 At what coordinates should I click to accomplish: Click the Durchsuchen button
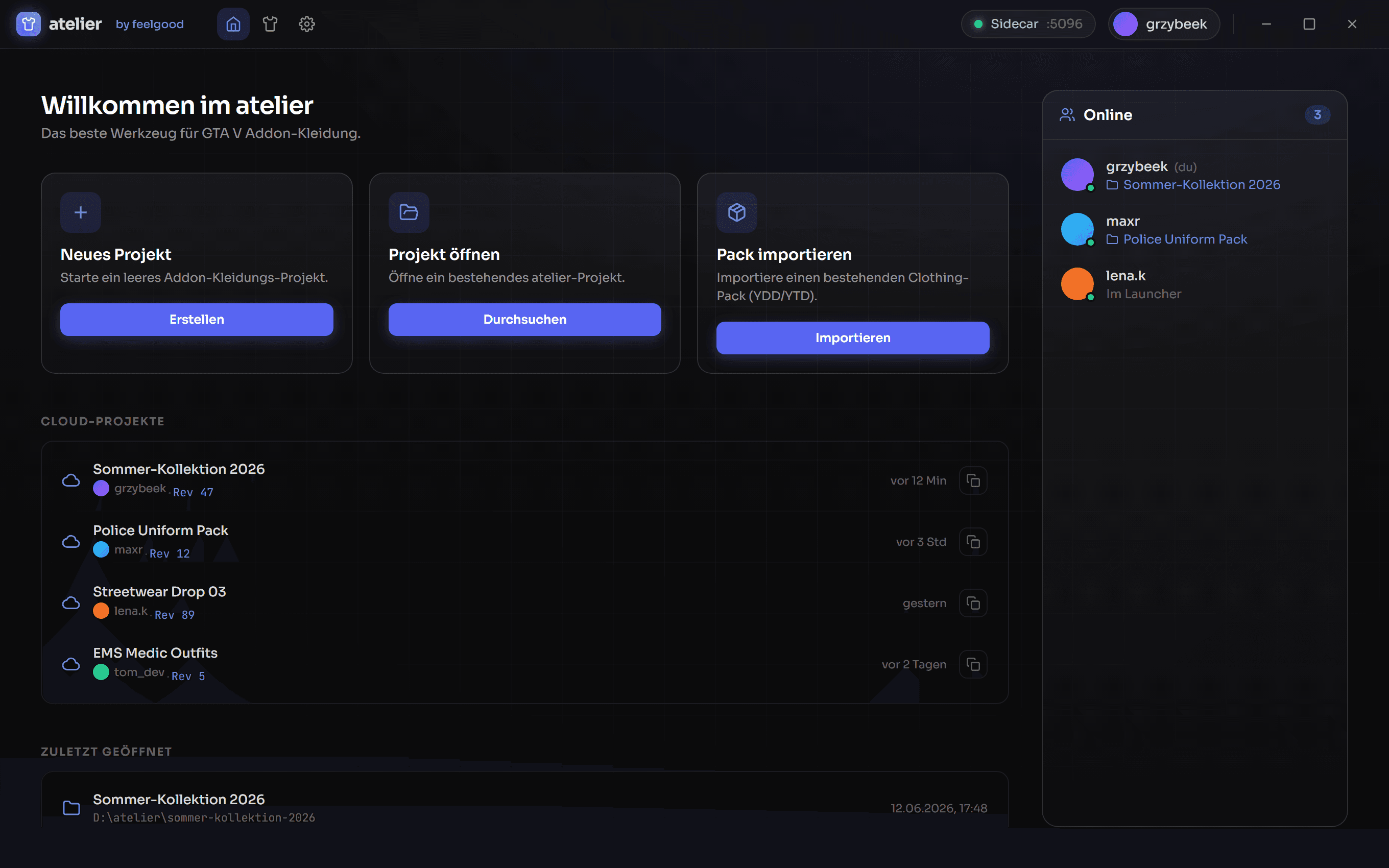pos(524,319)
